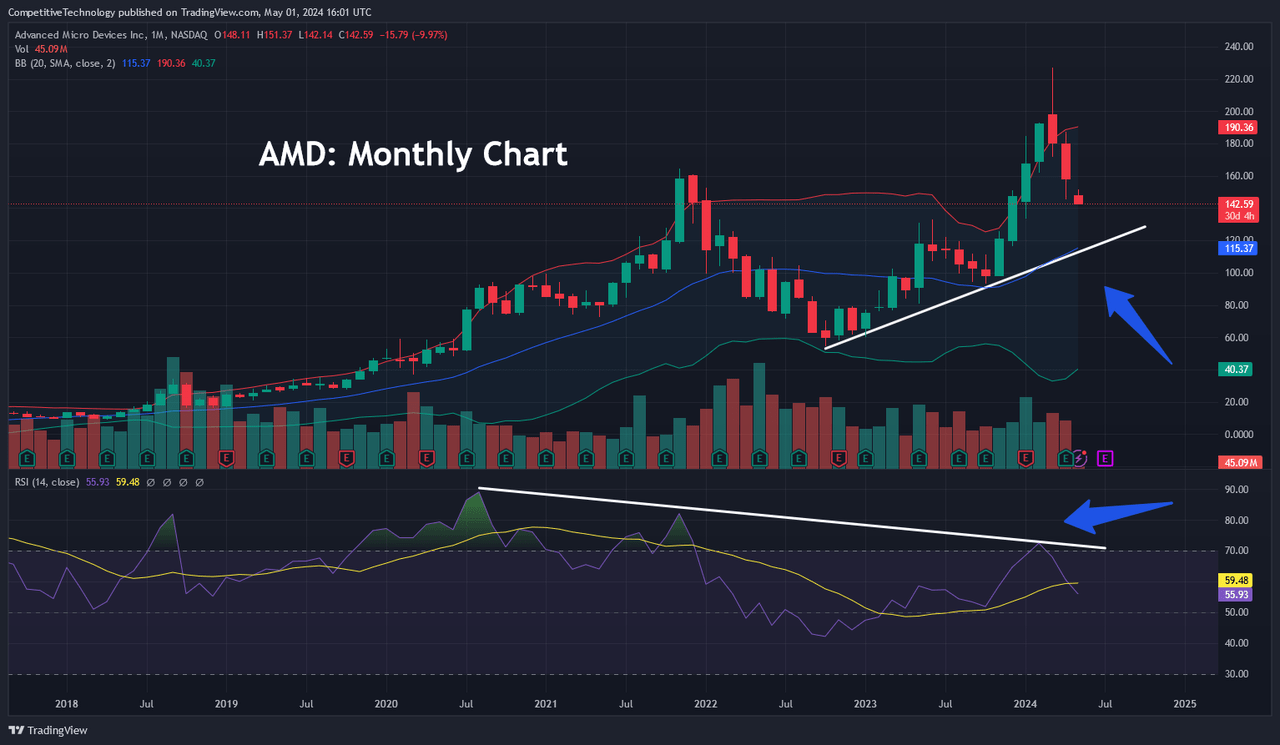This screenshot has height=745, width=1280.
Task: Click the Vol indicator legend label
Action: coord(21,48)
